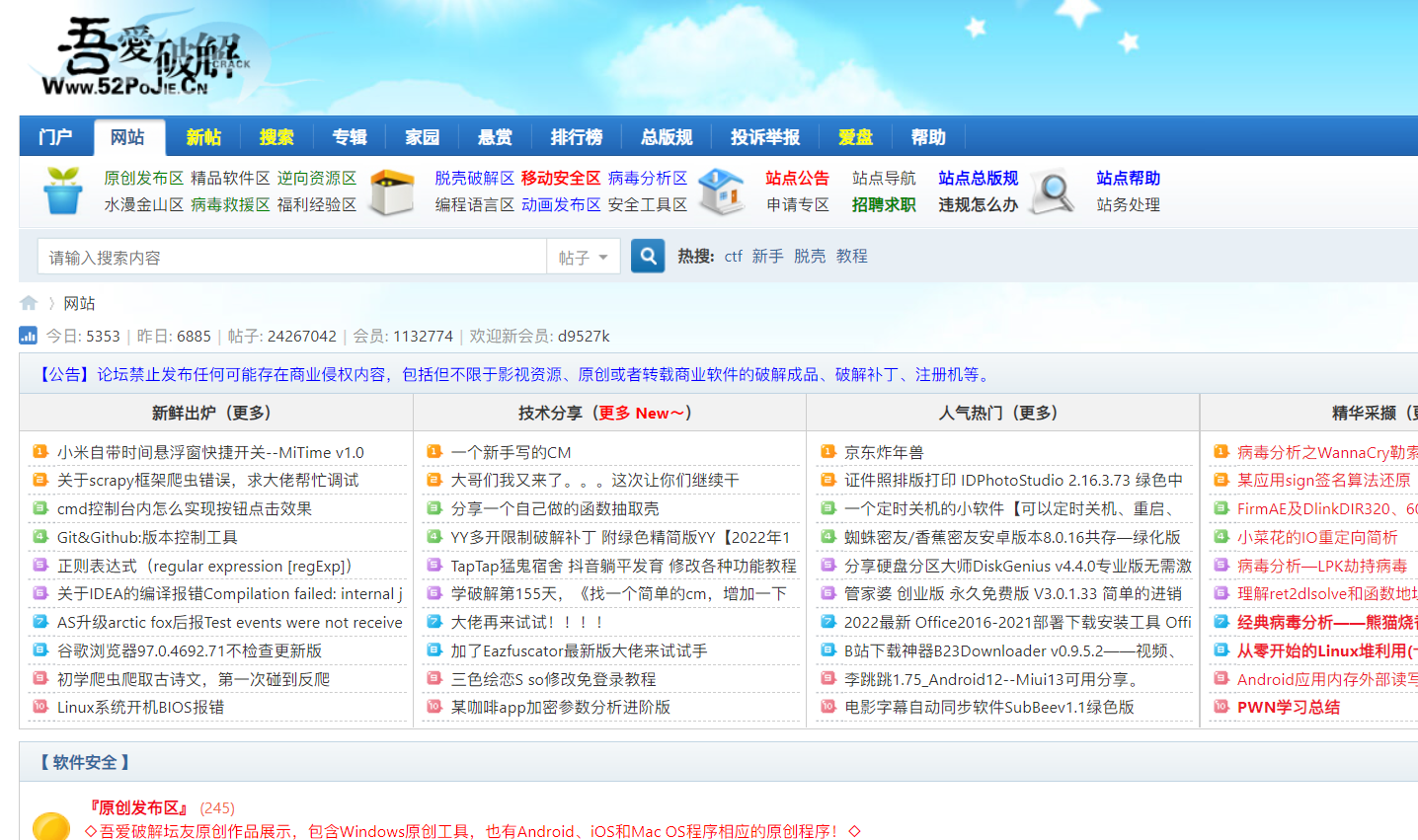Viewport: 1418px width, 840px height.
Task: Open the 帮助 navigation tab
Action: click(x=928, y=136)
